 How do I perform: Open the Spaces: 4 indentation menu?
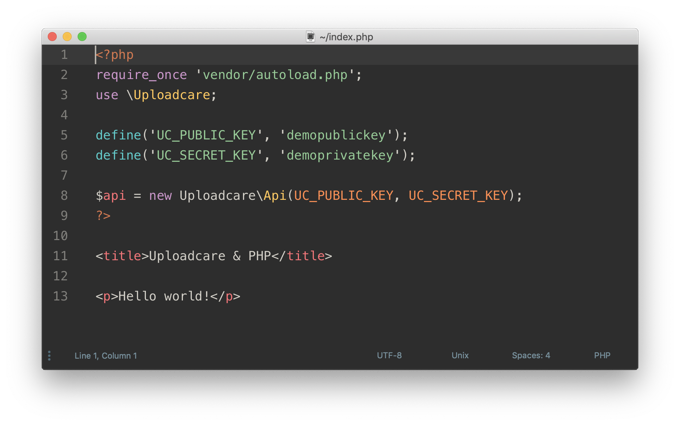coord(531,355)
